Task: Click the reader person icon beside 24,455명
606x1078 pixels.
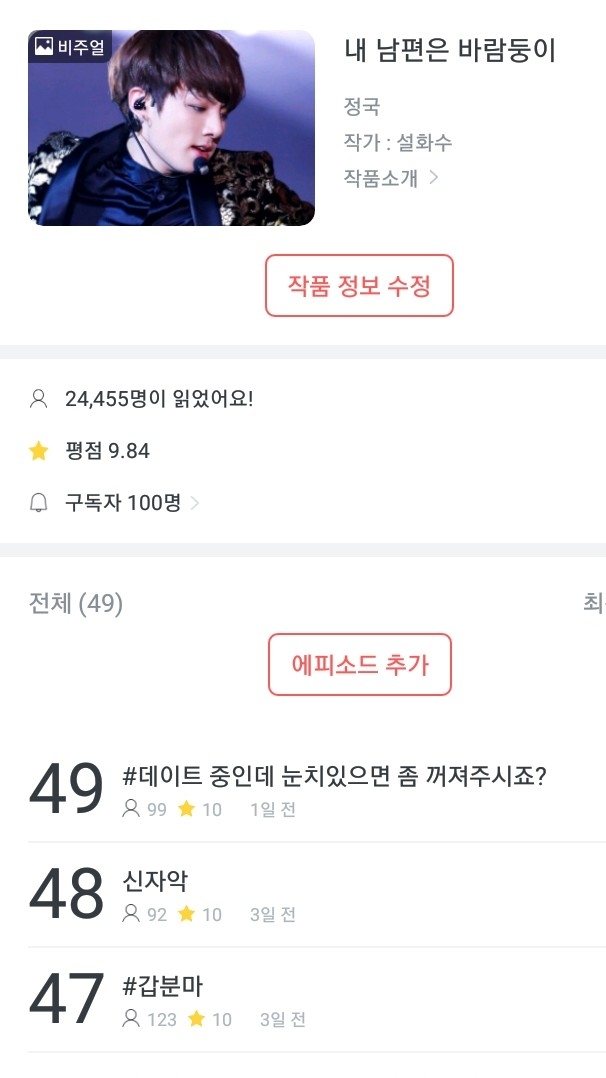Action: pyautogui.click(x=39, y=399)
